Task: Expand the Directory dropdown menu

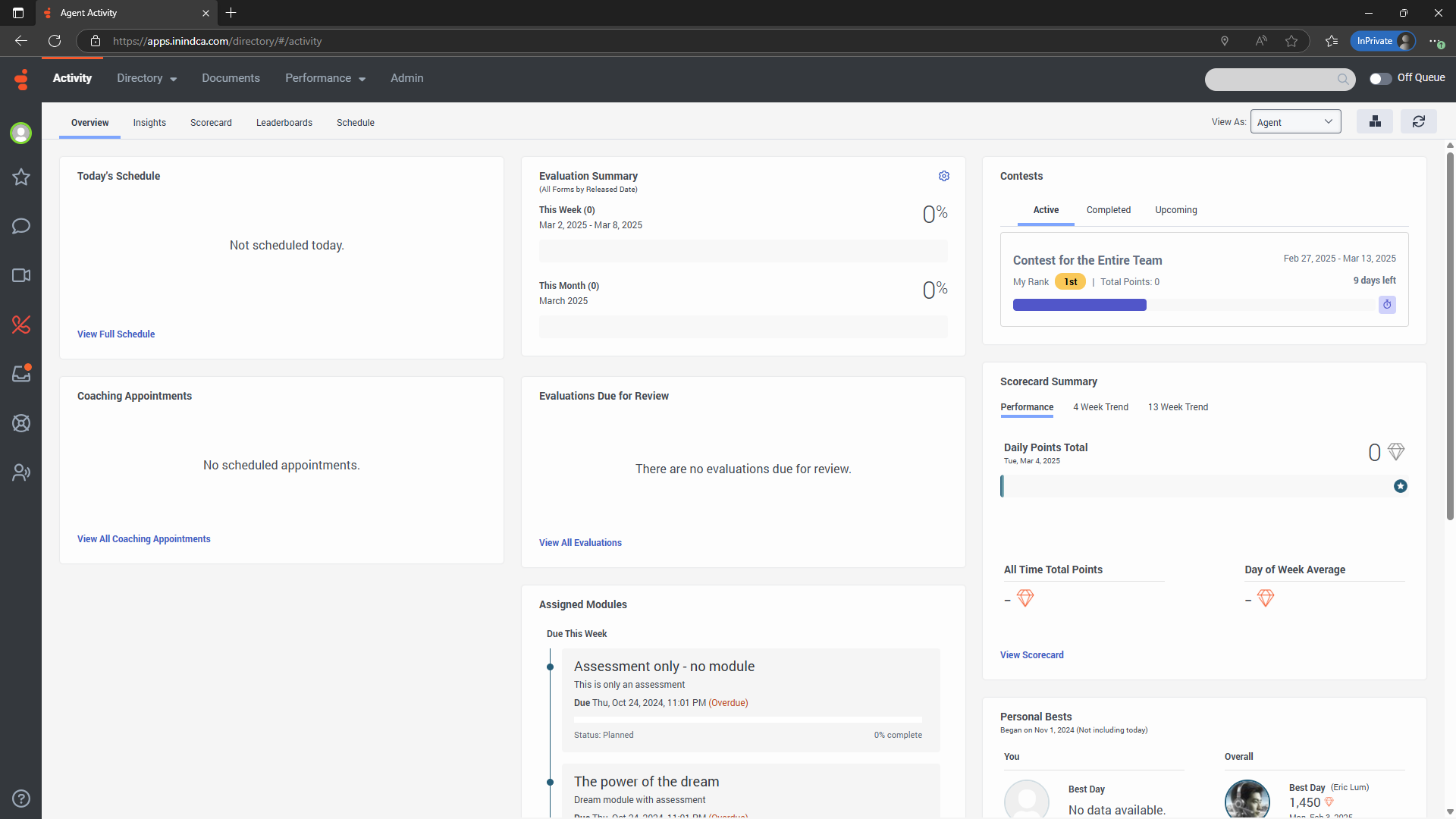Action: (146, 78)
